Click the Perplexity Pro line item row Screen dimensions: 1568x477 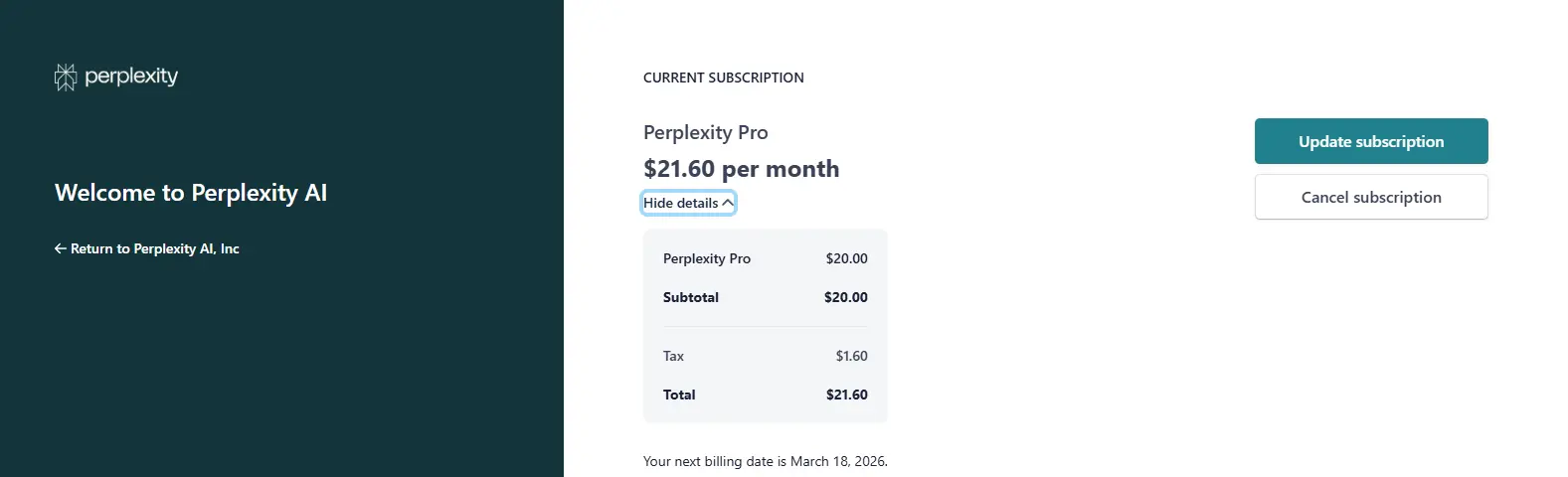point(766,258)
